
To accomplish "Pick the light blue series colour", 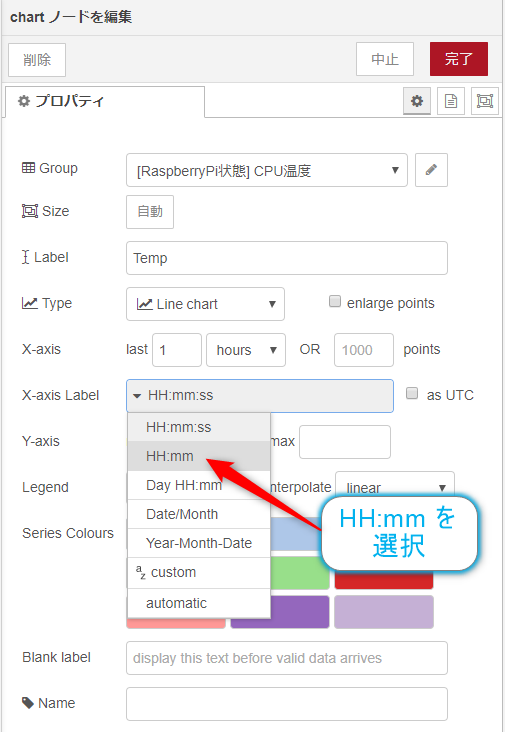I will click(x=295, y=534).
